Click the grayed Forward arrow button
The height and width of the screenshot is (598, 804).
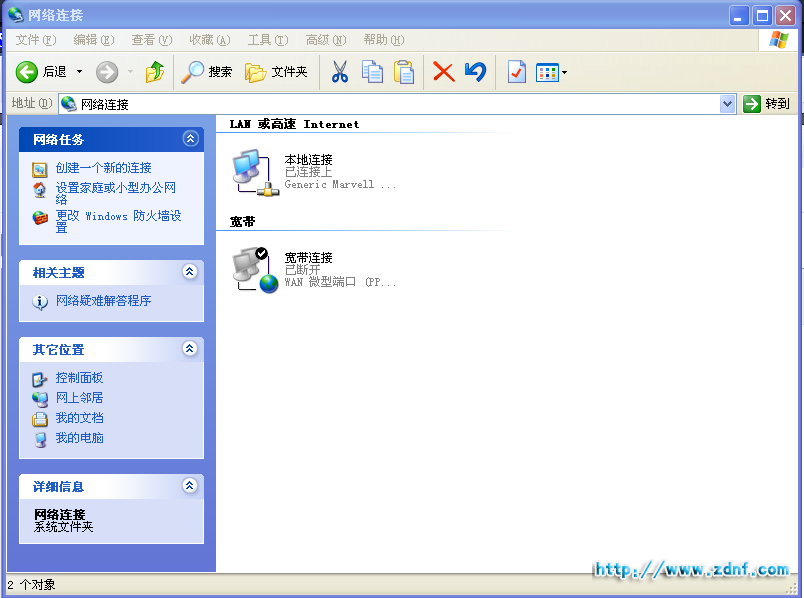107,72
